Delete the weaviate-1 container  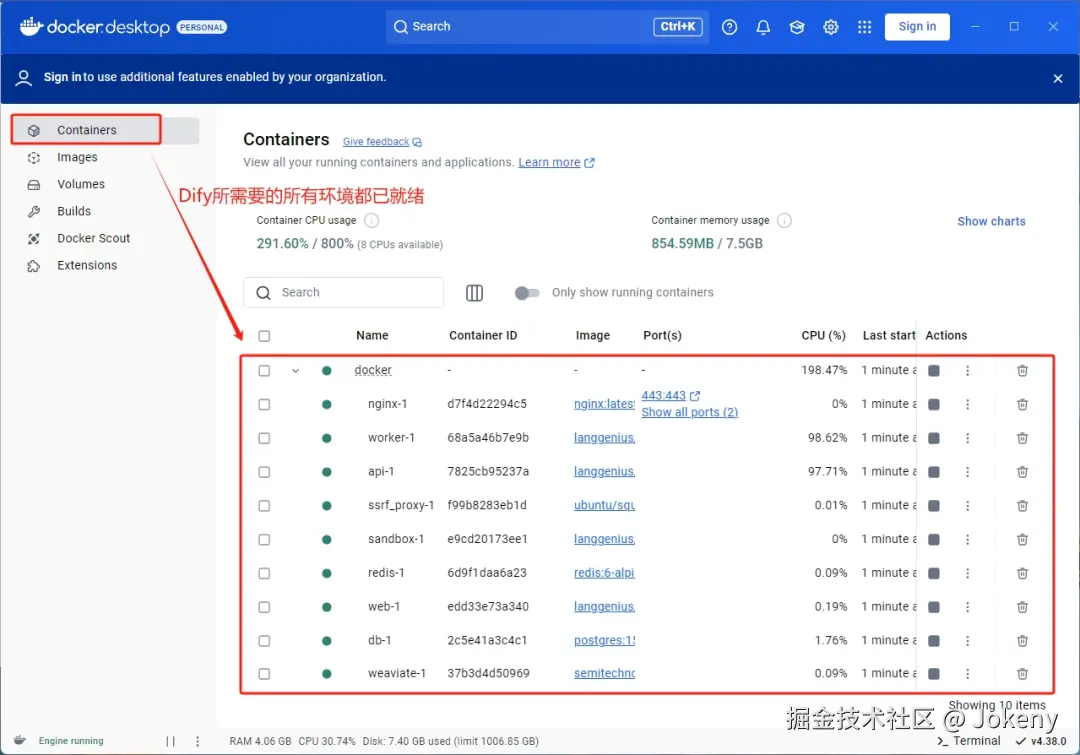pyautogui.click(x=1023, y=674)
